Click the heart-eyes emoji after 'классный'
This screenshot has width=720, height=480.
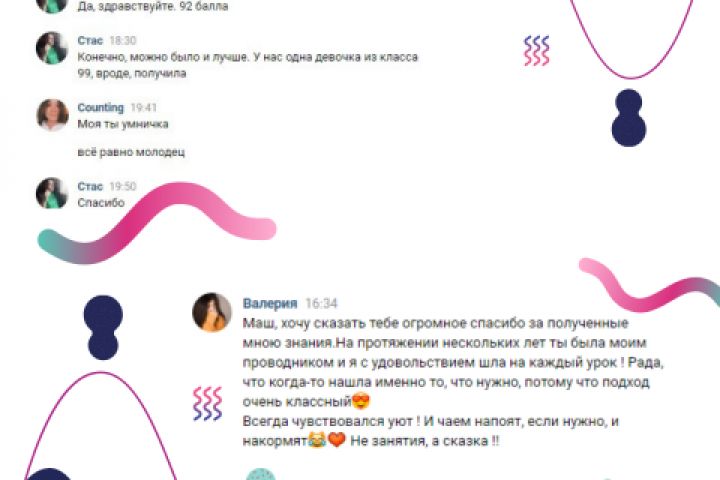point(361,401)
